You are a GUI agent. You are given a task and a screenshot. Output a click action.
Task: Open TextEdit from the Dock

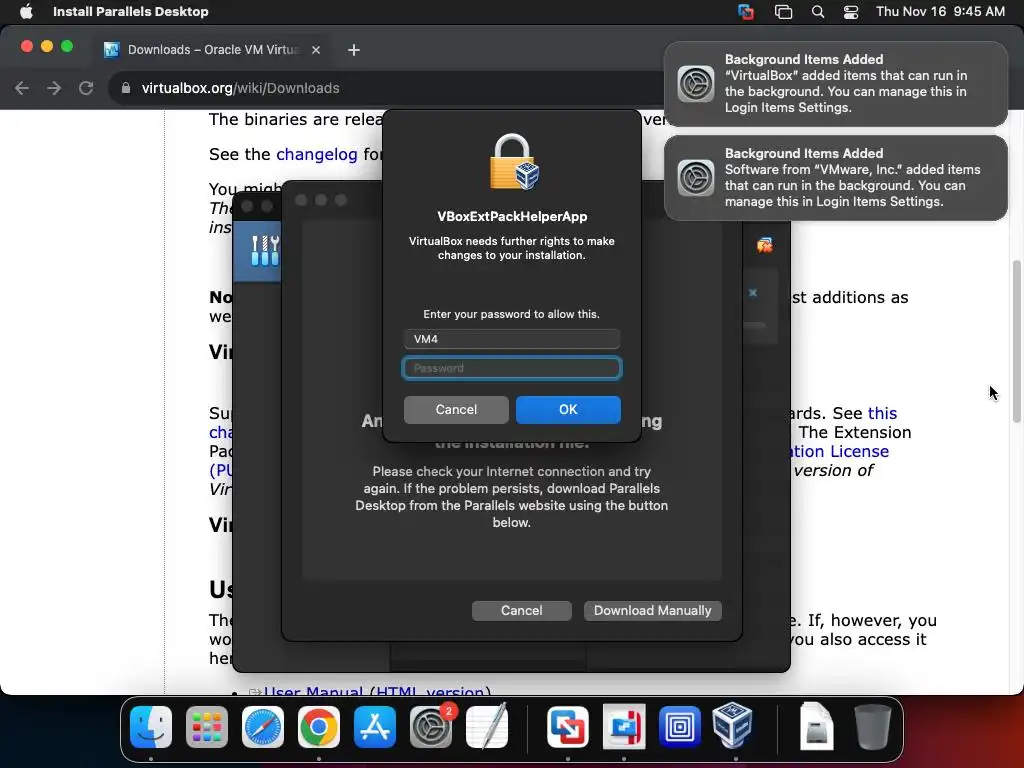pyautogui.click(x=487, y=727)
